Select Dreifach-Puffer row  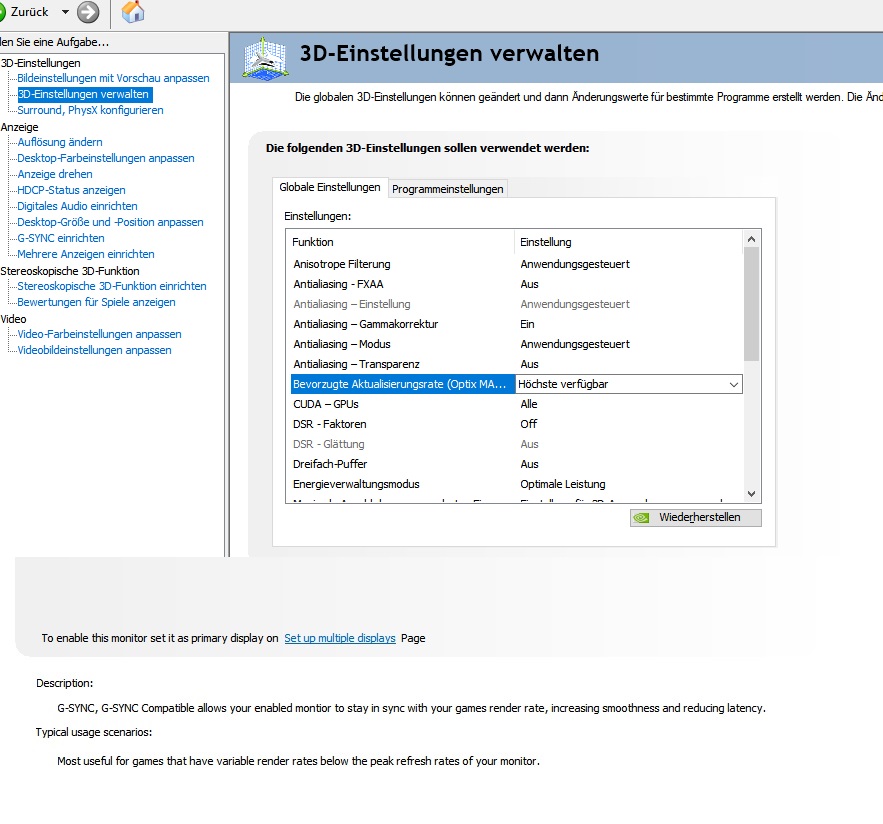click(x=516, y=464)
